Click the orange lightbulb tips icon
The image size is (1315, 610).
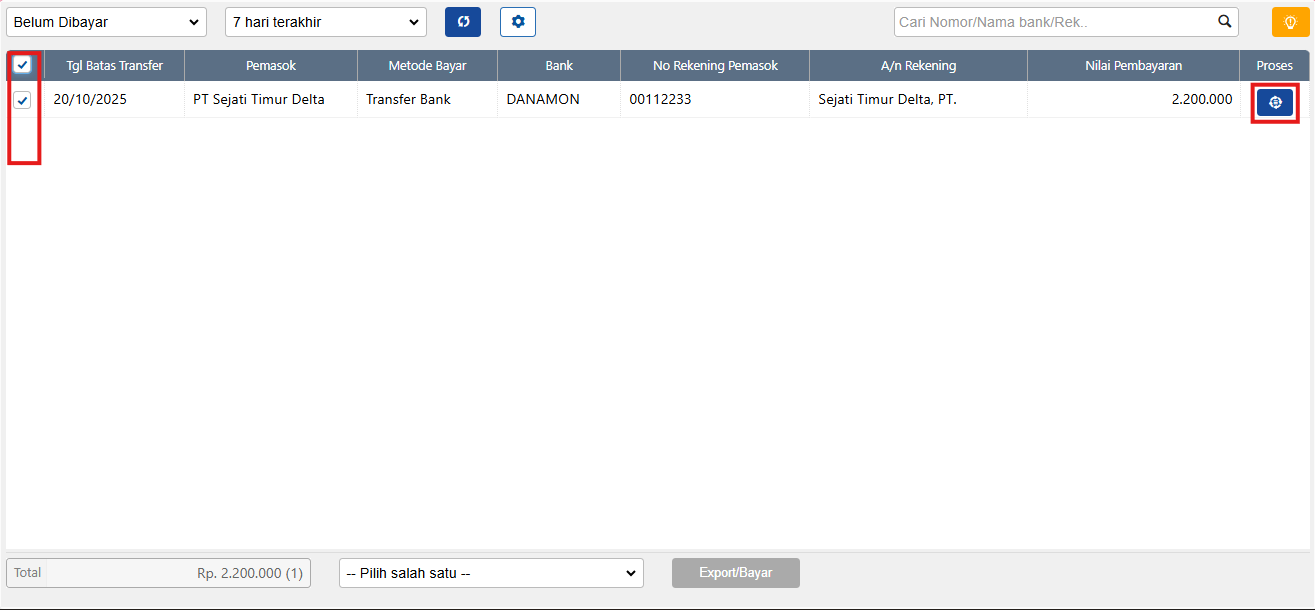click(1290, 22)
